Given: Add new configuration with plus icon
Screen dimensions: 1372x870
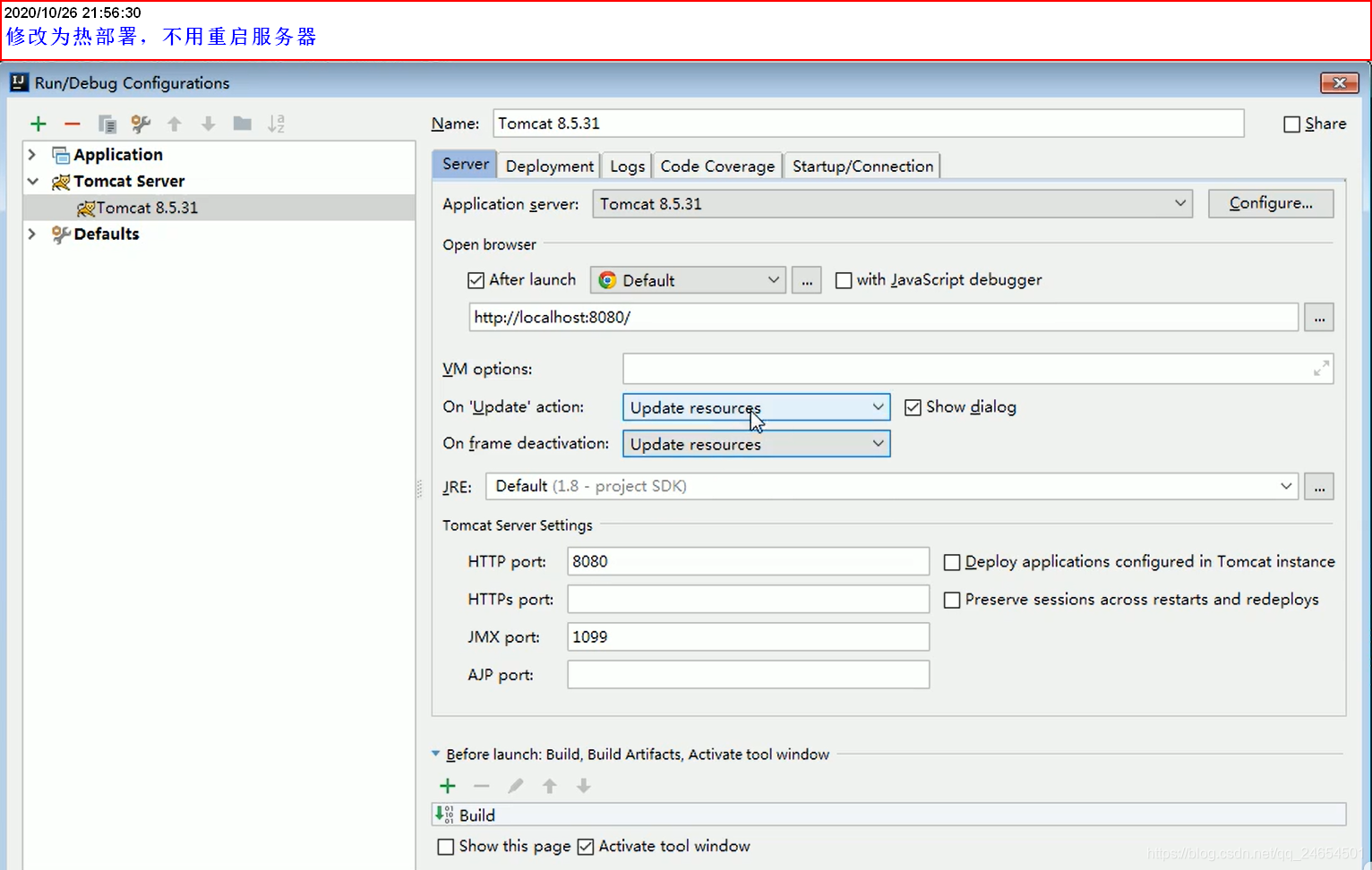Looking at the screenshot, I should coord(38,124).
